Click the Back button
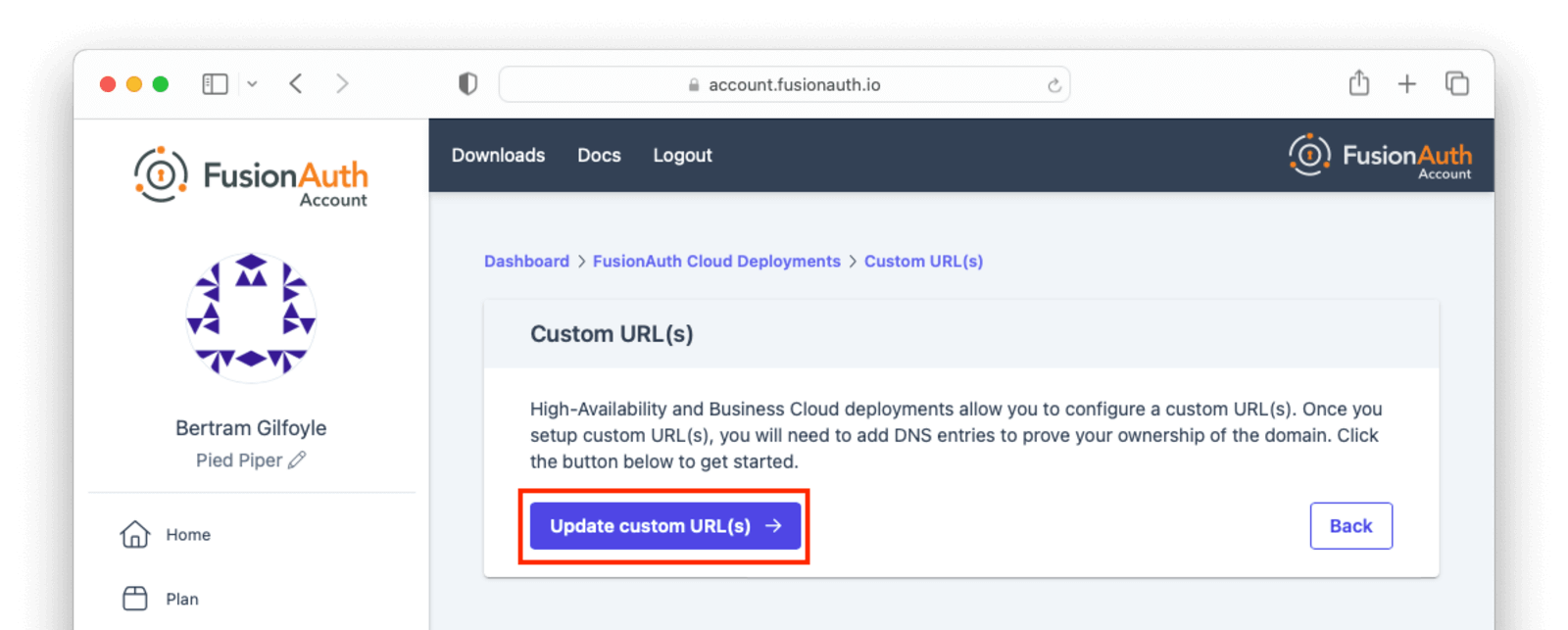 click(1350, 526)
